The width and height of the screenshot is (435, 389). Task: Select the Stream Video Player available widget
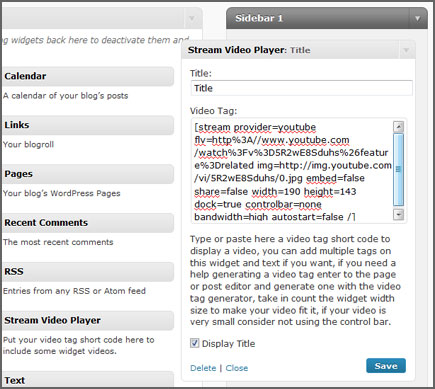[88, 320]
